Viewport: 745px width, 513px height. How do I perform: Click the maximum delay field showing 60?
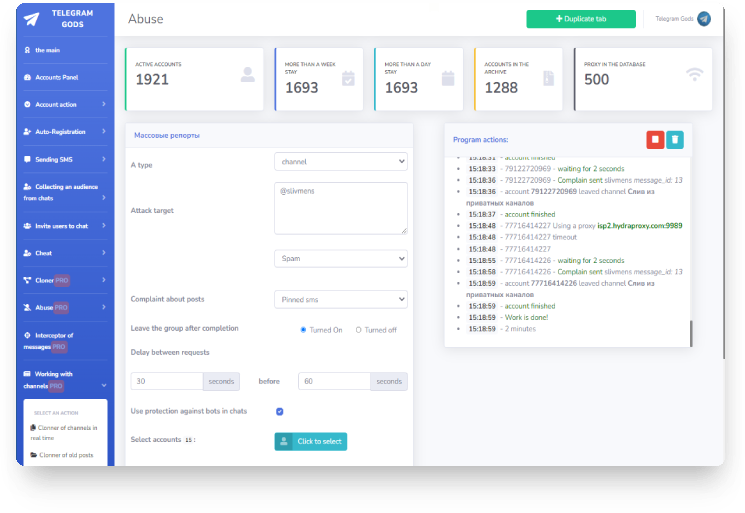(x=334, y=381)
